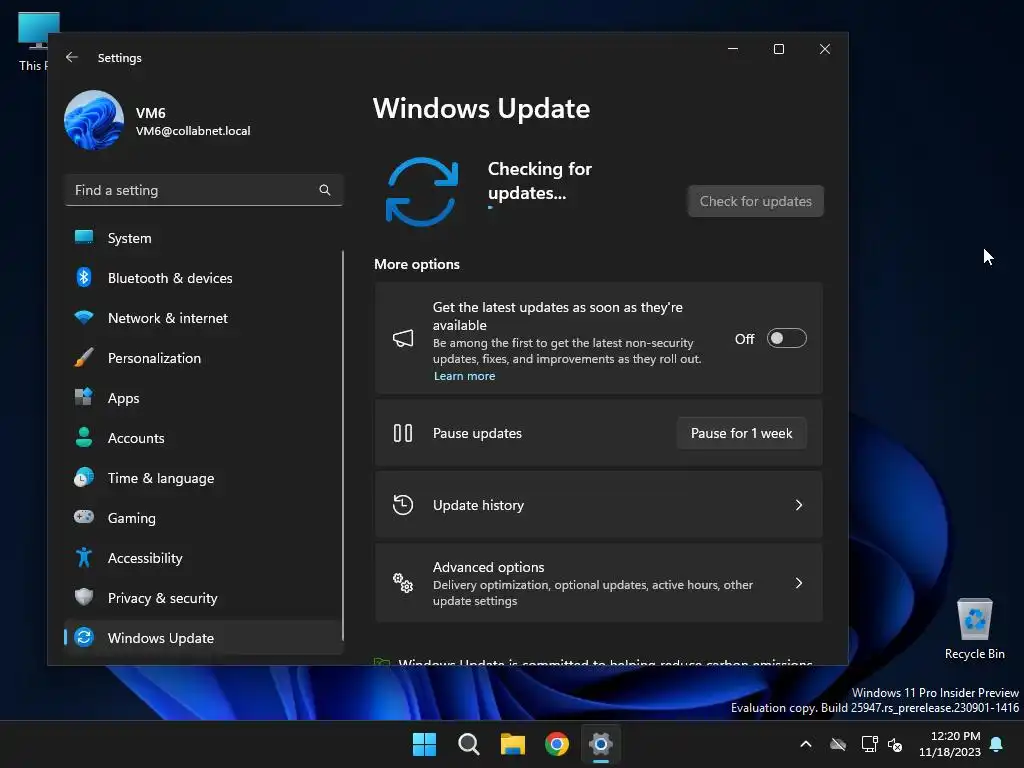Open Privacy & security category
This screenshot has width=1024, height=768.
coord(203,597)
